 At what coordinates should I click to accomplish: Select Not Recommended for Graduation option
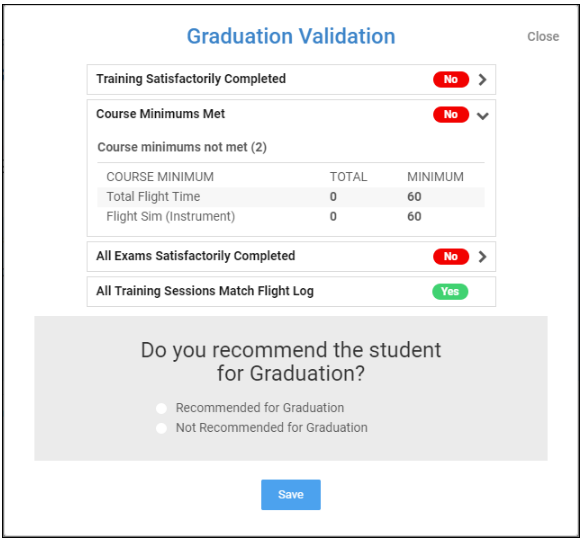point(161,428)
